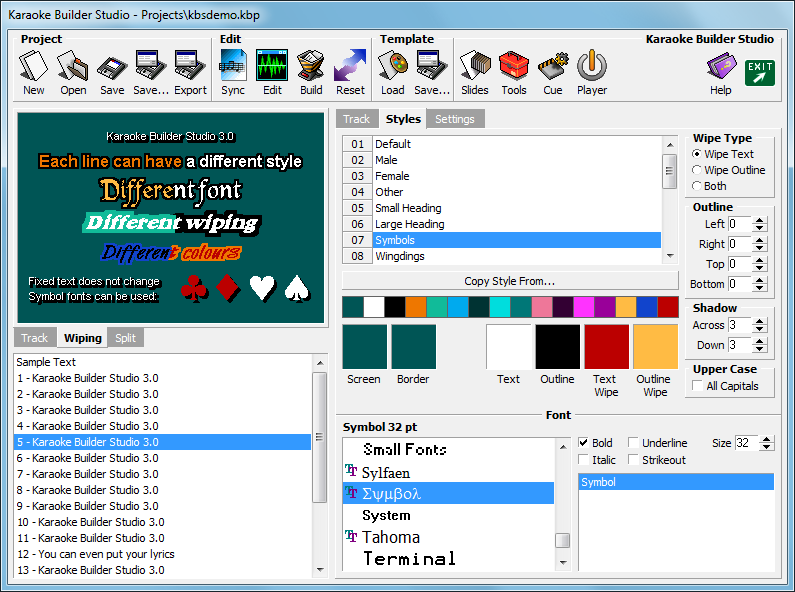This screenshot has height=592, width=795.
Task: Save the project using the Save icon
Action: click(x=112, y=73)
